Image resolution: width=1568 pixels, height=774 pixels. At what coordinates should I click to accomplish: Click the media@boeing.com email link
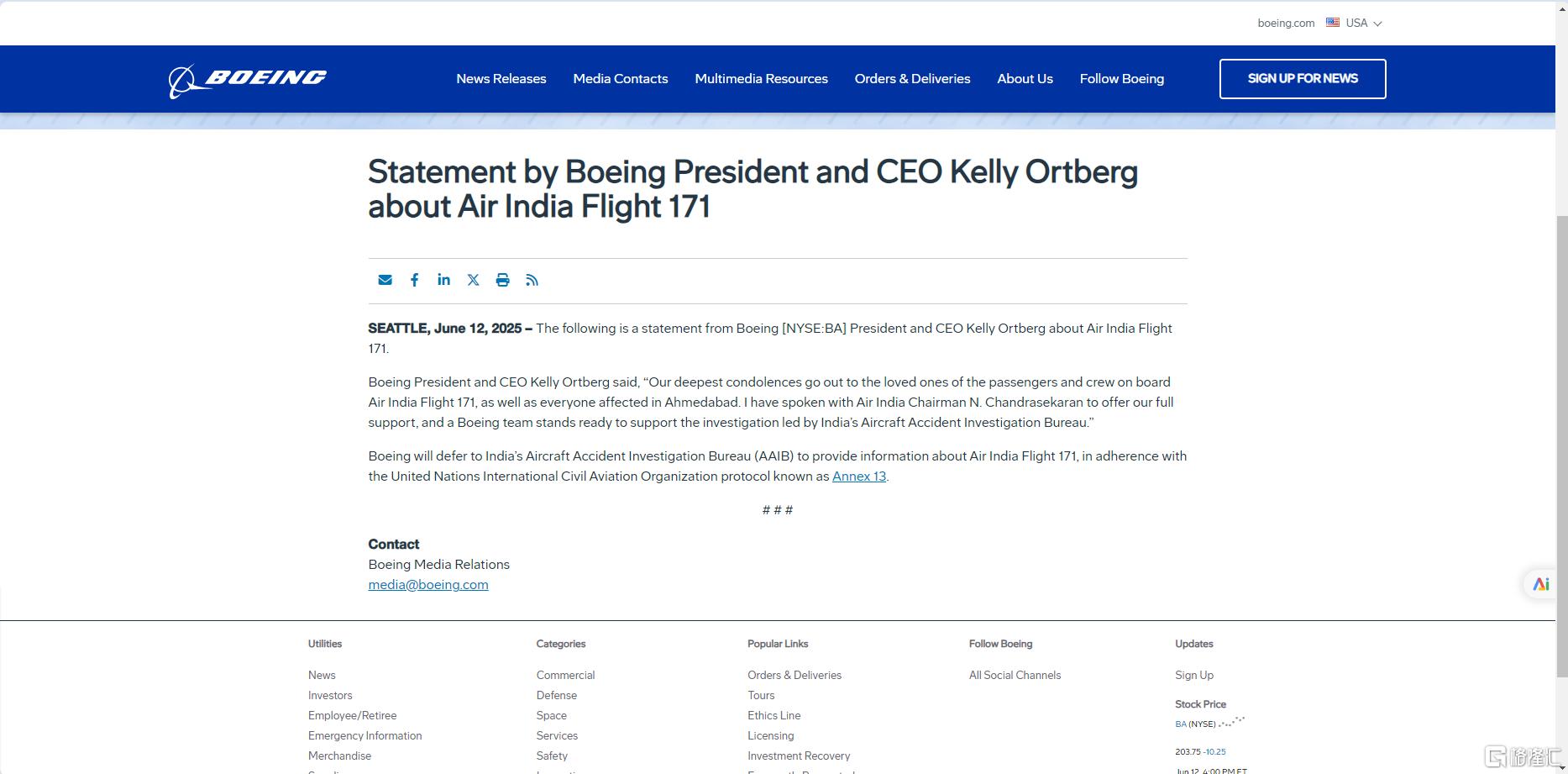(428, 584)
